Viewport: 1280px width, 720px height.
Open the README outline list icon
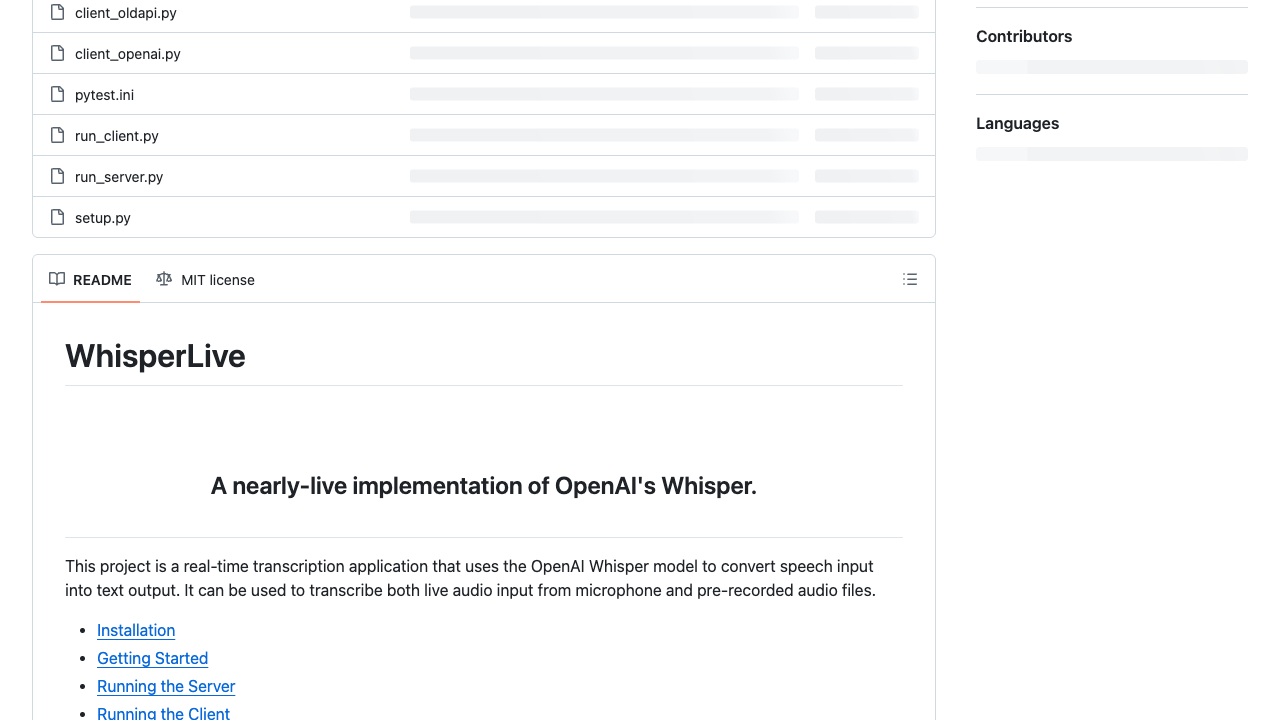click(x=910, y=279)
